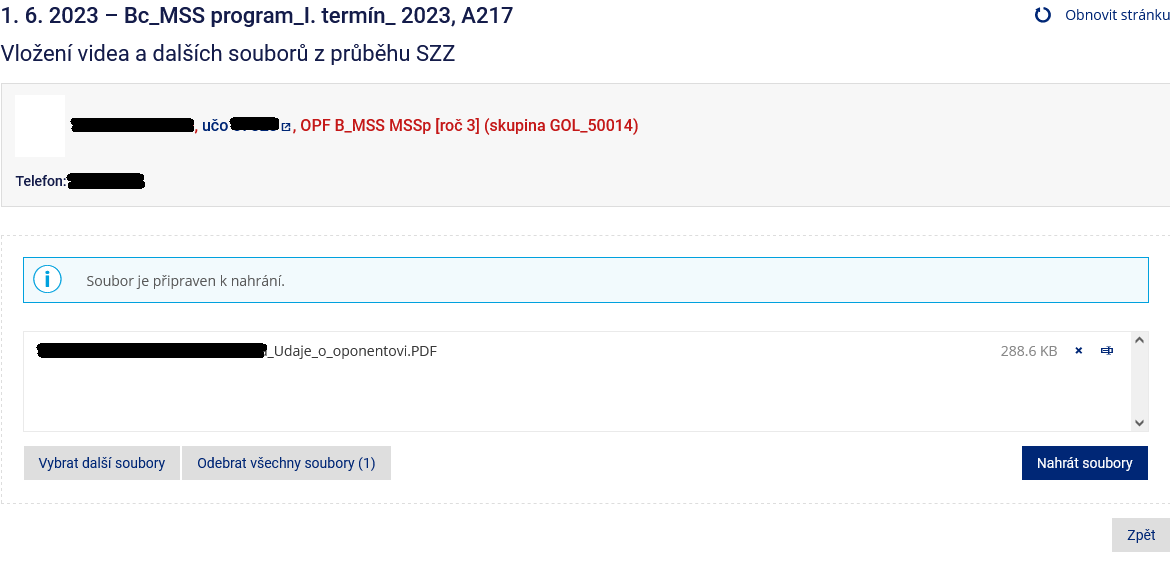Click the blue info circle icon

(x=47, y=280)
